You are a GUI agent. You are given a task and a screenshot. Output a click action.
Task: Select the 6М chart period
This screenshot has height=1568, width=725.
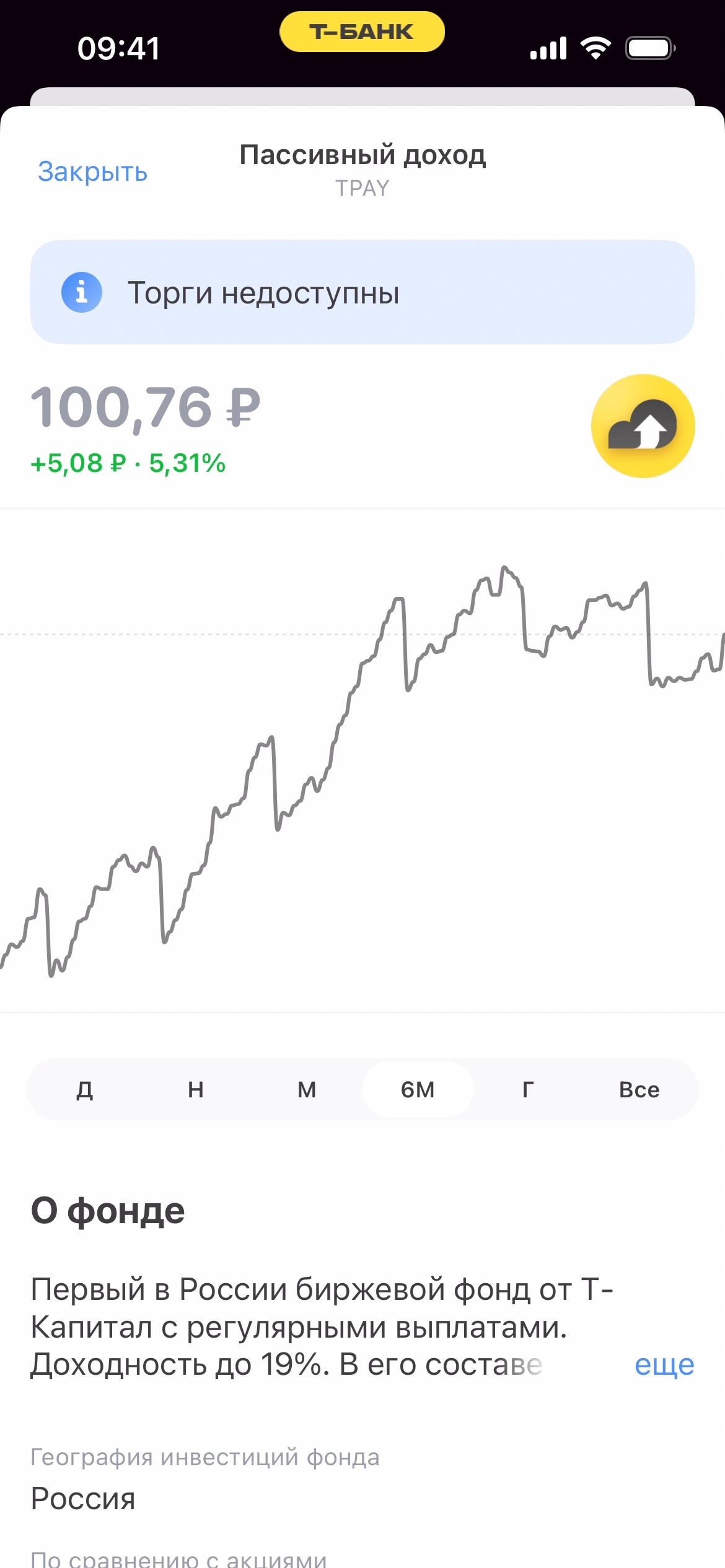[x=418, y=1089]
